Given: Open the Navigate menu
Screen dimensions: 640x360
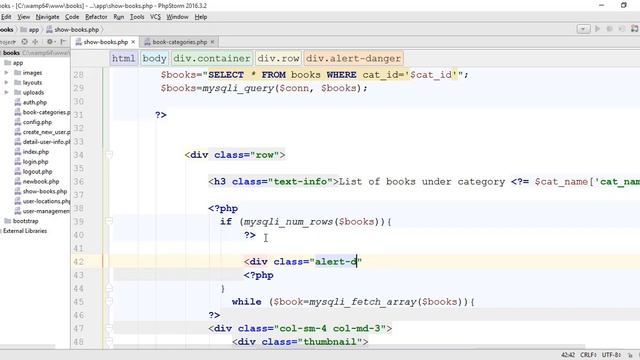Looking at the screenshot, I should click(x=47, y=17).
